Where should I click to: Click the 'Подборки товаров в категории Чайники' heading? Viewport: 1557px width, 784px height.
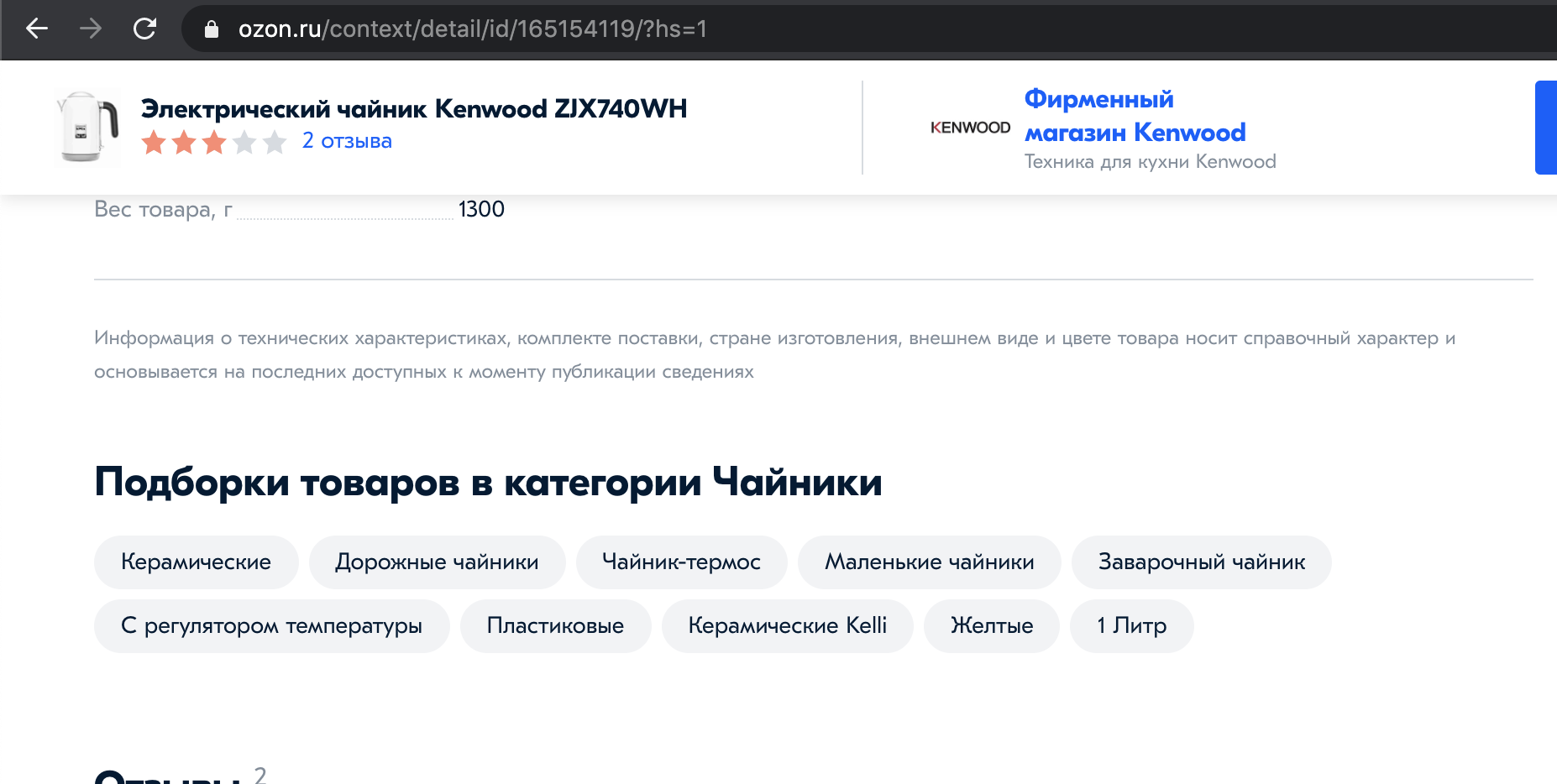point(488,483)
